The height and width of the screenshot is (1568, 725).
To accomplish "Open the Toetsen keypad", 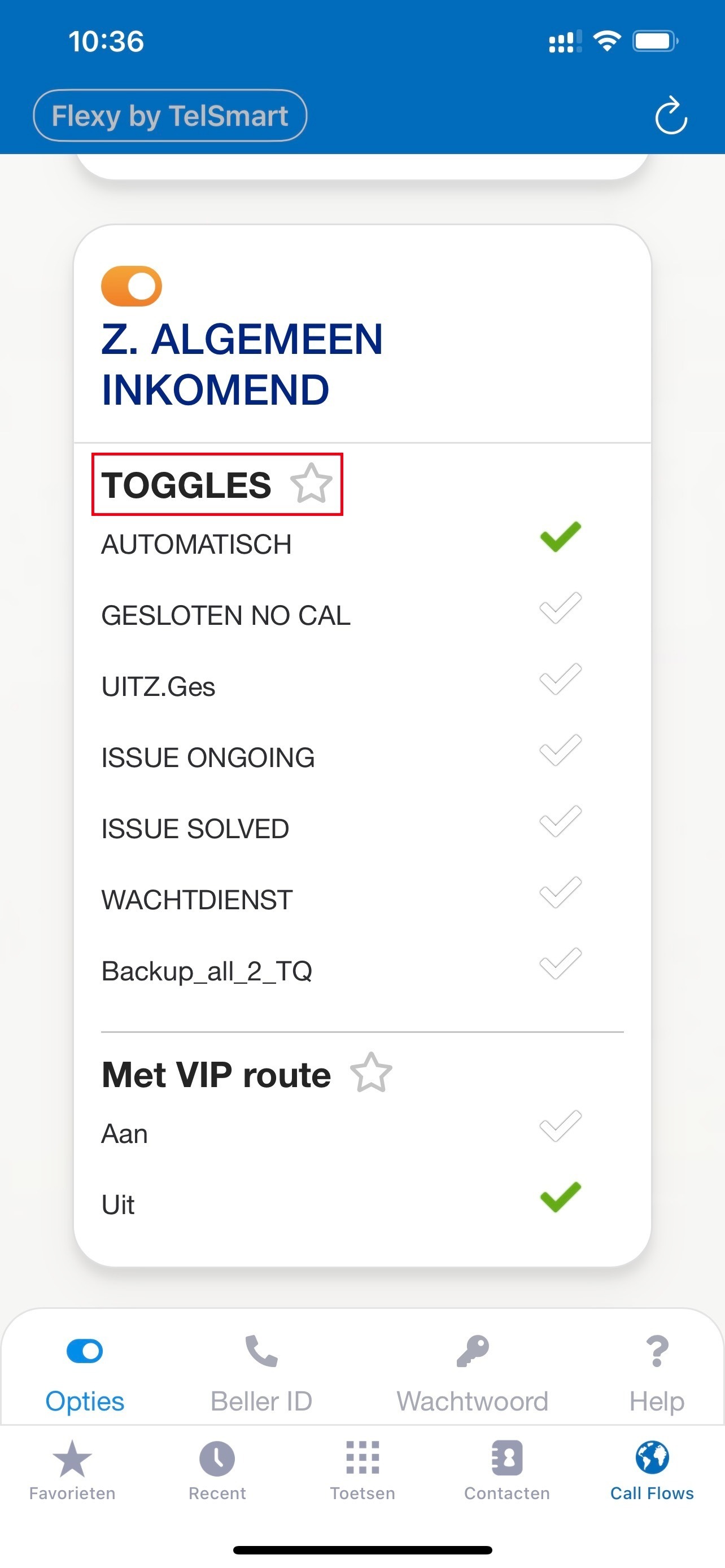I will [x=362, y=1470].
